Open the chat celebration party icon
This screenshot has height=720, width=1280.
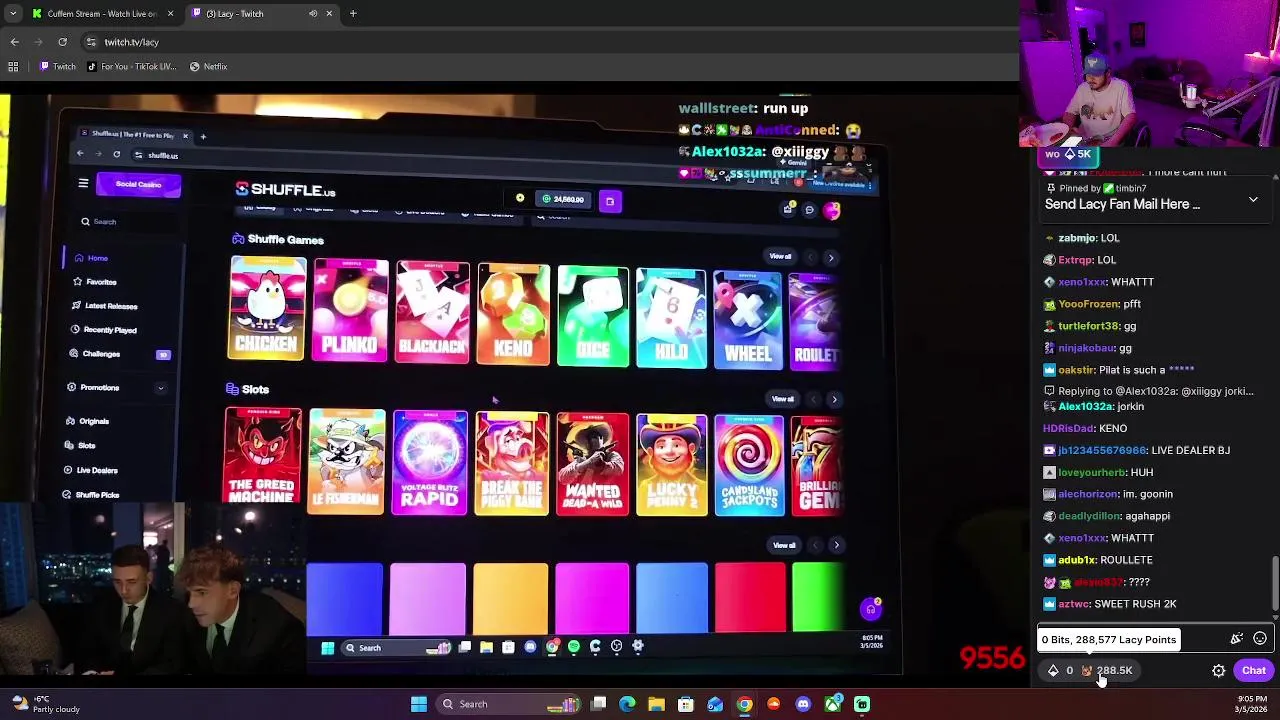(1236, 639)
